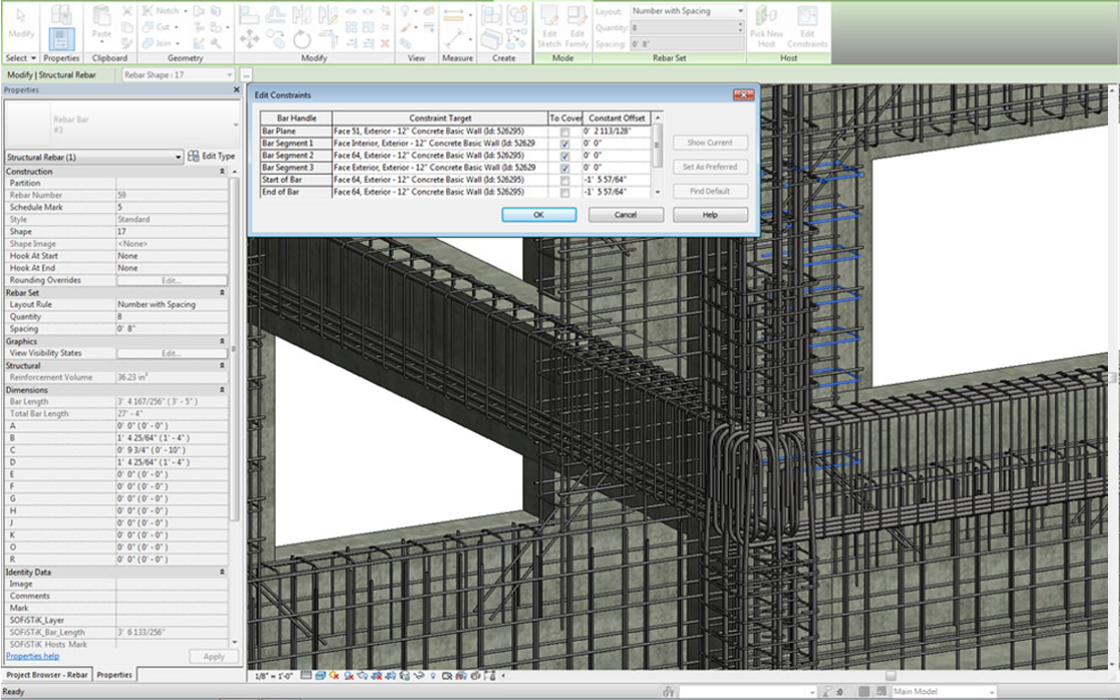Toggle To Cover for Bar Segment 3
Screen dimensions: 1120x700
click(567, 167)
